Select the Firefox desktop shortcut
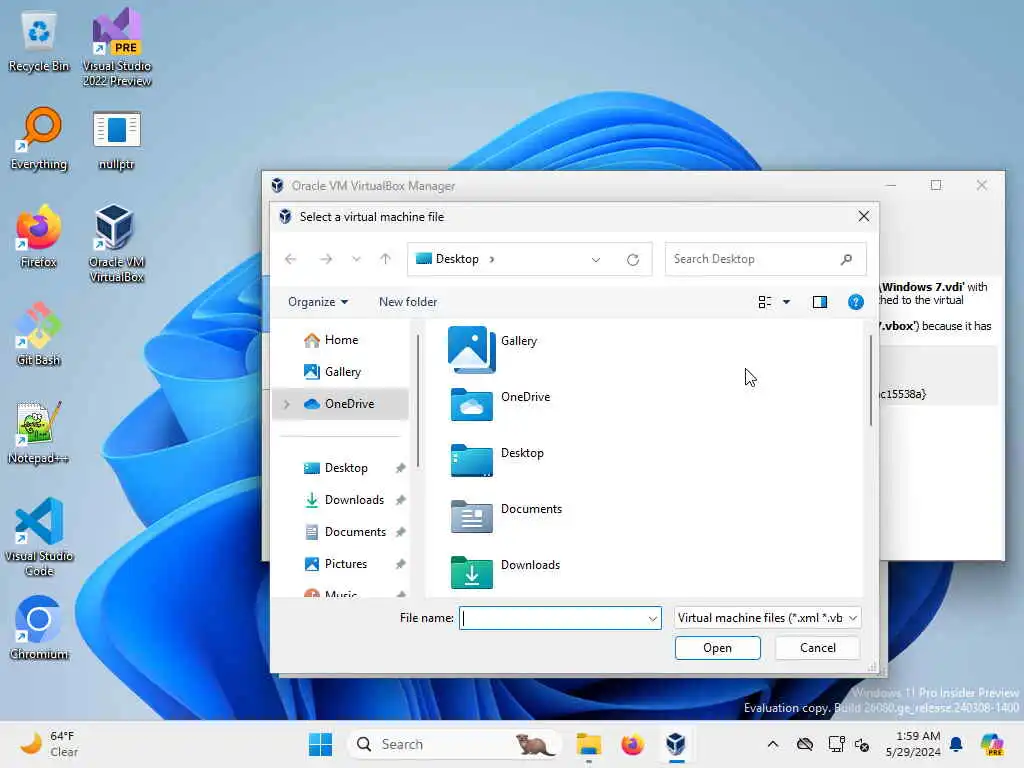1024x768 pixels. (x=39, y=236)
